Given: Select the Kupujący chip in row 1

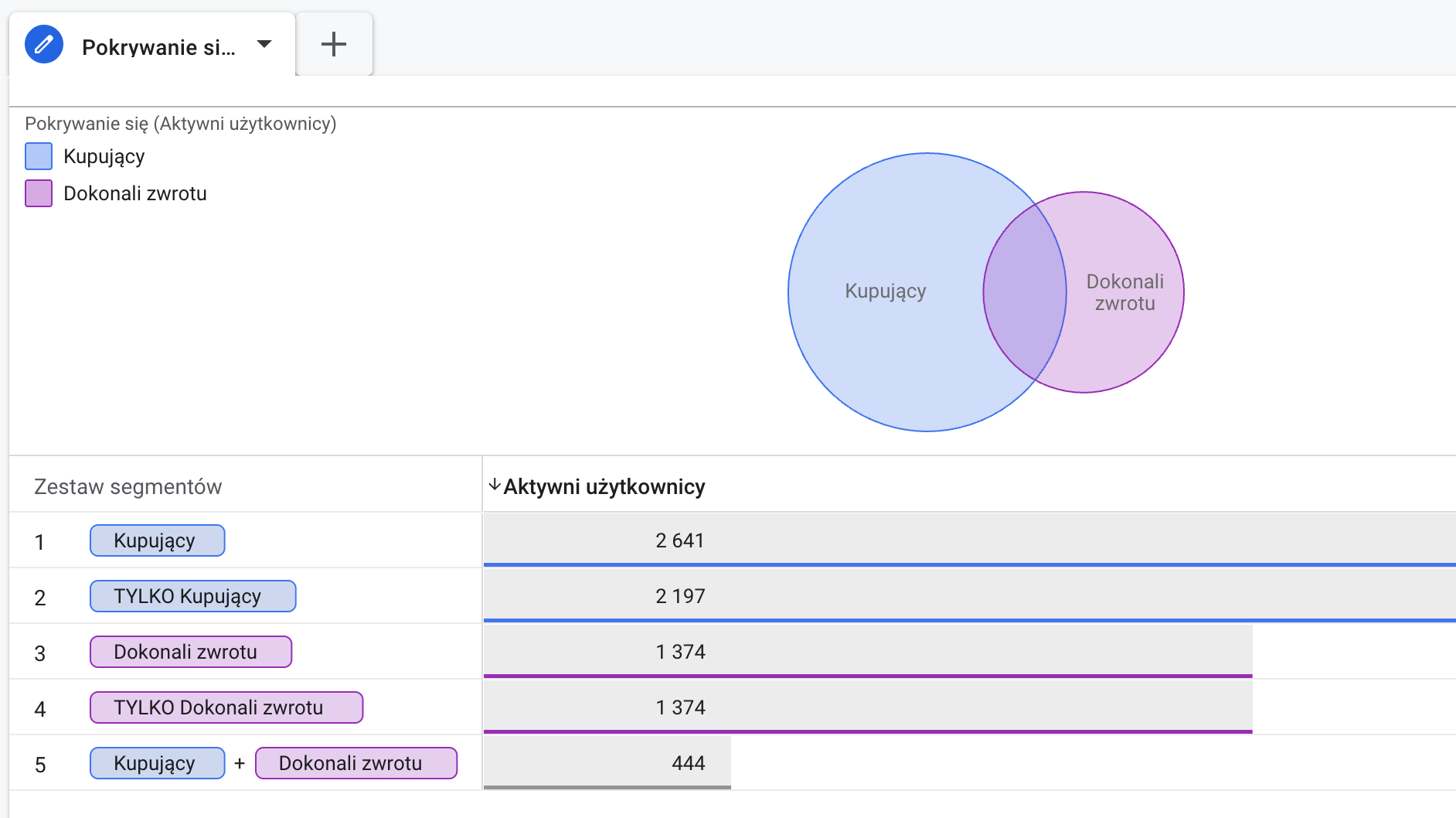Looking at the screenshot, I should click(157, 540).
